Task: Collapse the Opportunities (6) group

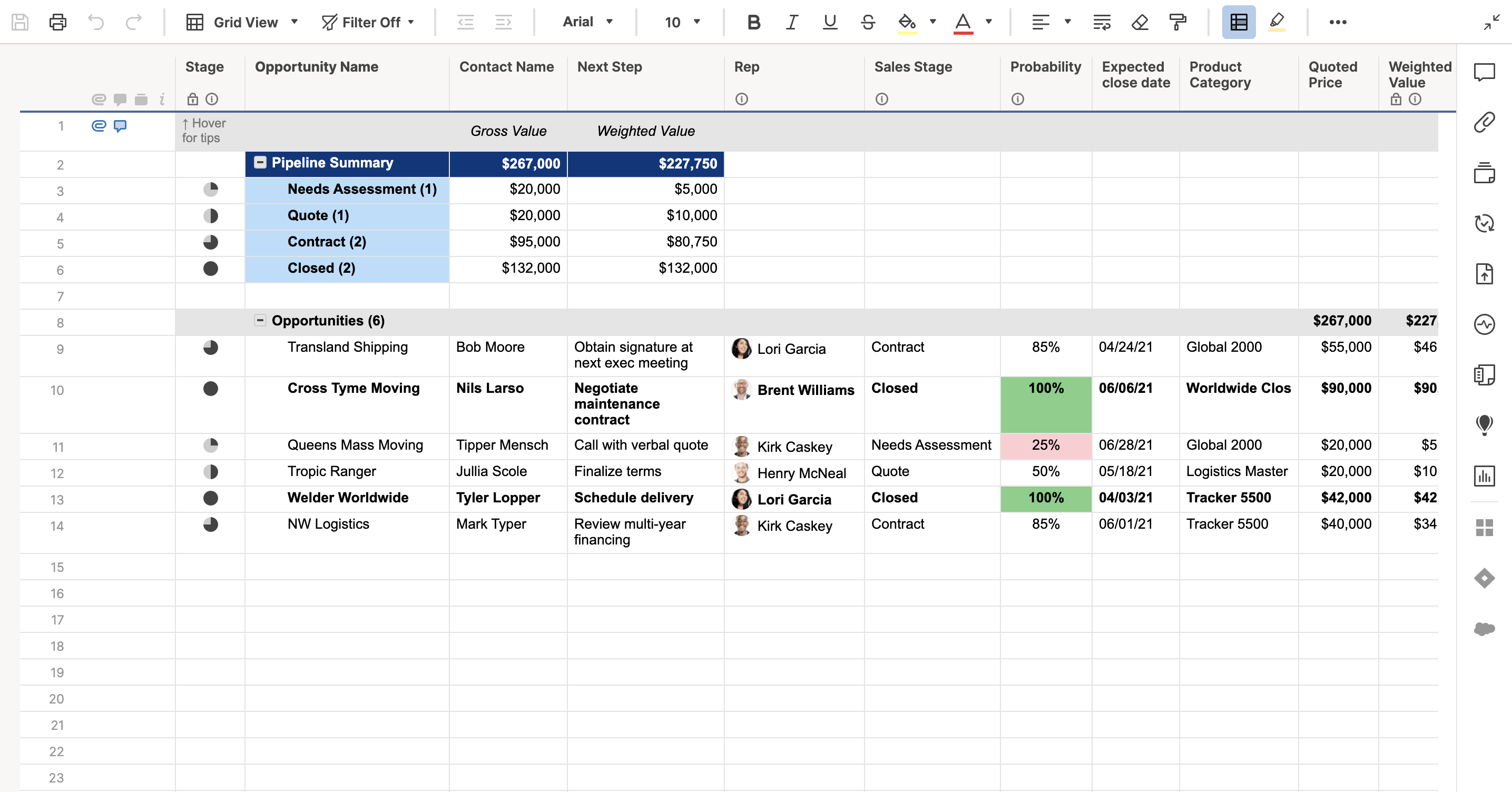Action: [260, 320]
